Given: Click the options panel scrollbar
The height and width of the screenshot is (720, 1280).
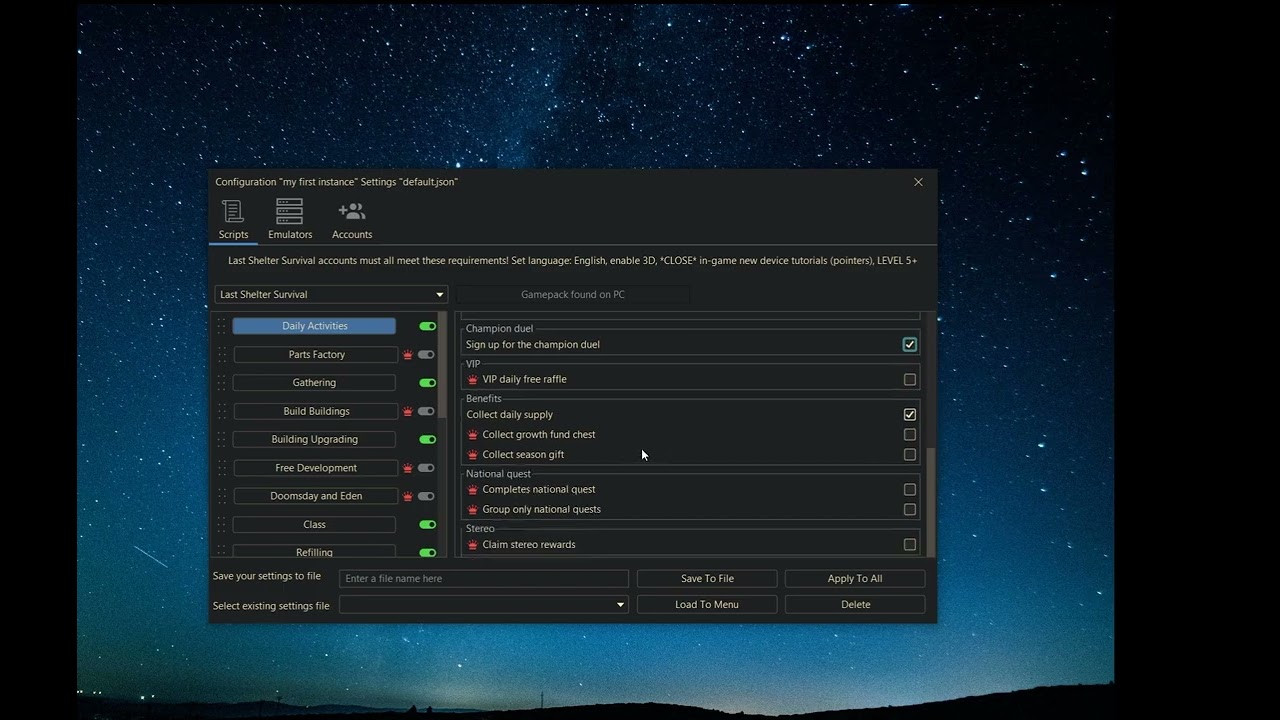Looking at the screenshot, I should 931,500.
